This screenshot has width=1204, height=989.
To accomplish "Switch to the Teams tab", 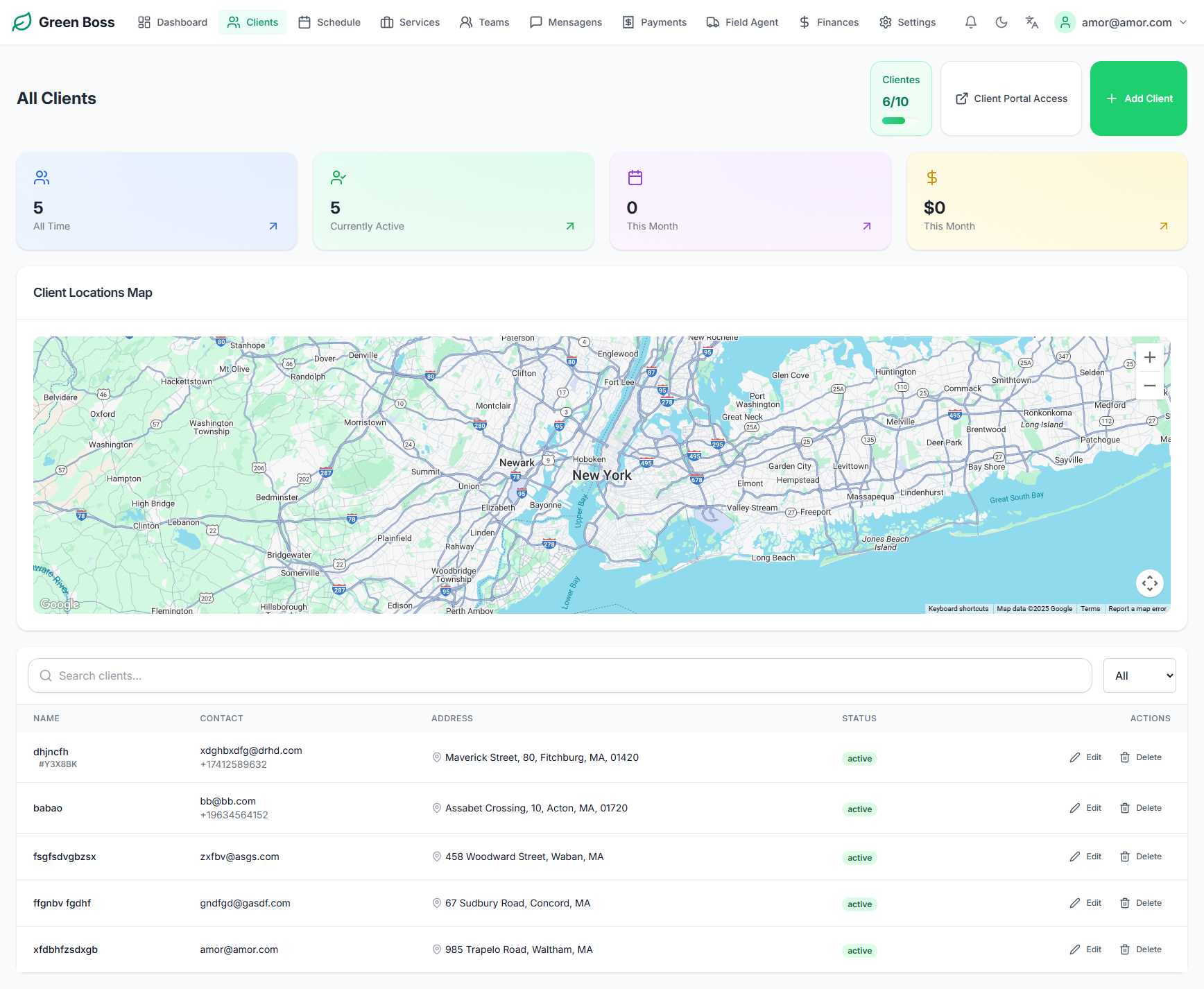I will pos(484,22).
